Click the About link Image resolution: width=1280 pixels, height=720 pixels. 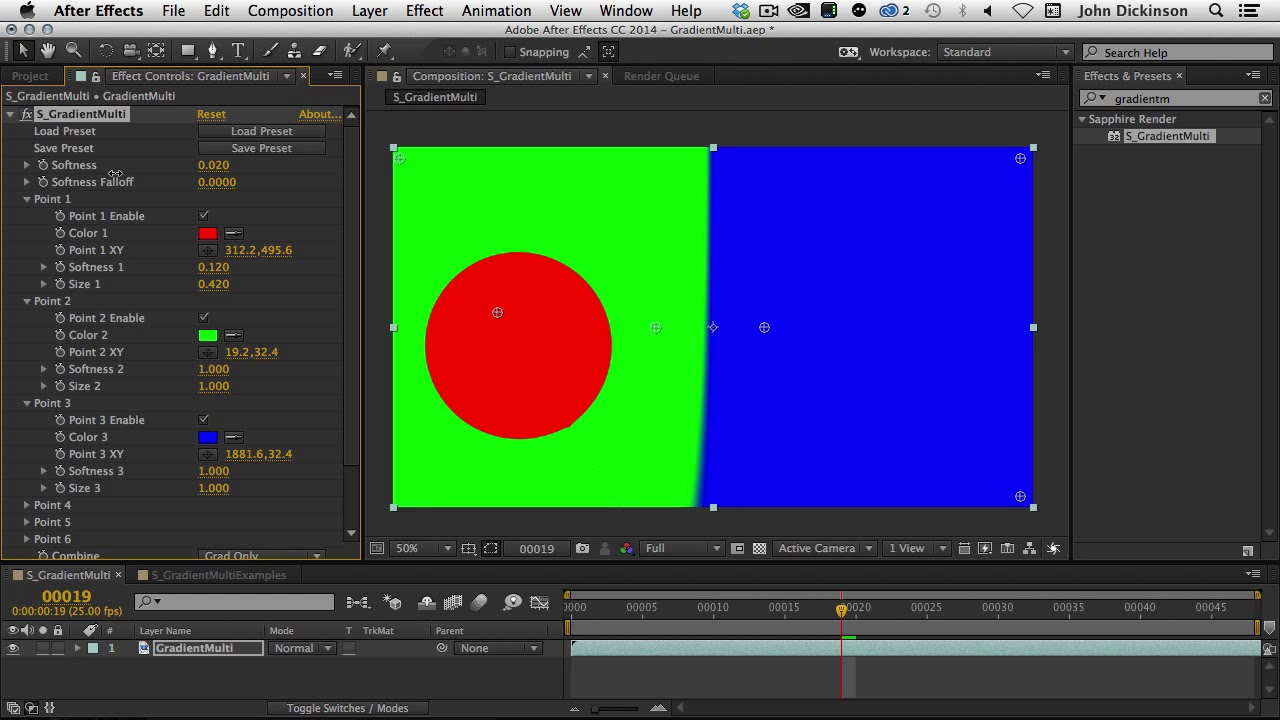pos(320,114)
